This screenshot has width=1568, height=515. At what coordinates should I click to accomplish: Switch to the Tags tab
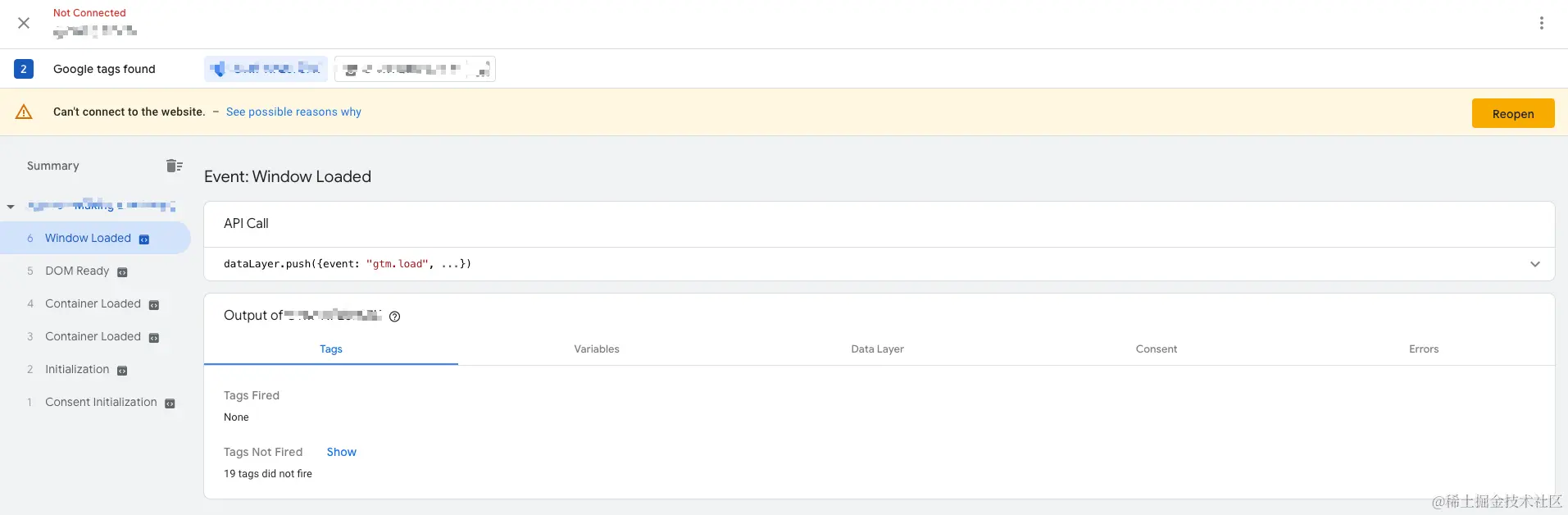pyautogui.click(x=331, y=349)
